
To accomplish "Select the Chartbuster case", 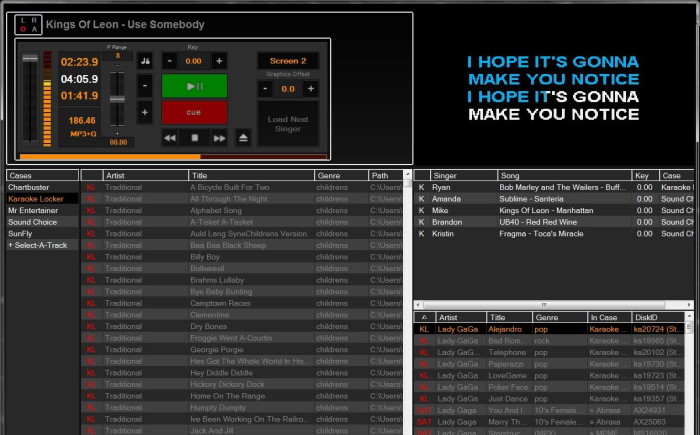I will (x=42, y=187).
